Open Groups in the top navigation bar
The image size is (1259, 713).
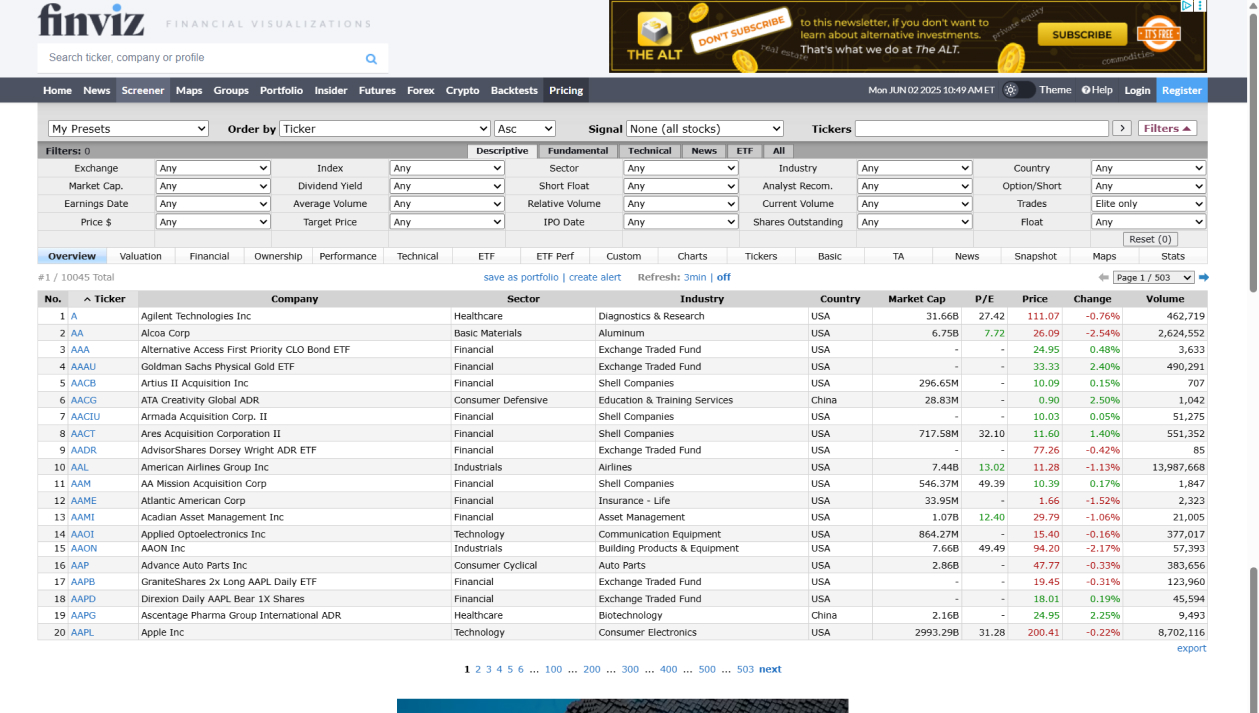231,90
